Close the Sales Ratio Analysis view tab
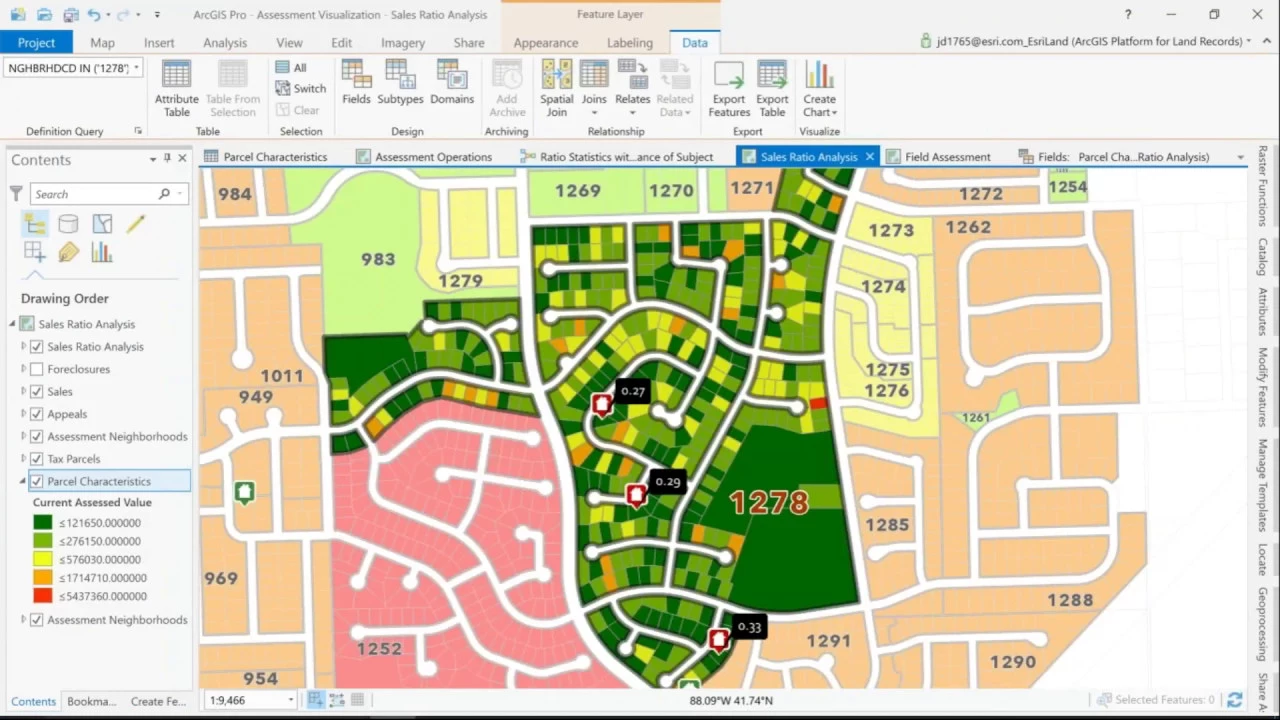The height and width of the screenshot is (720, 1280). pos(870,157)
